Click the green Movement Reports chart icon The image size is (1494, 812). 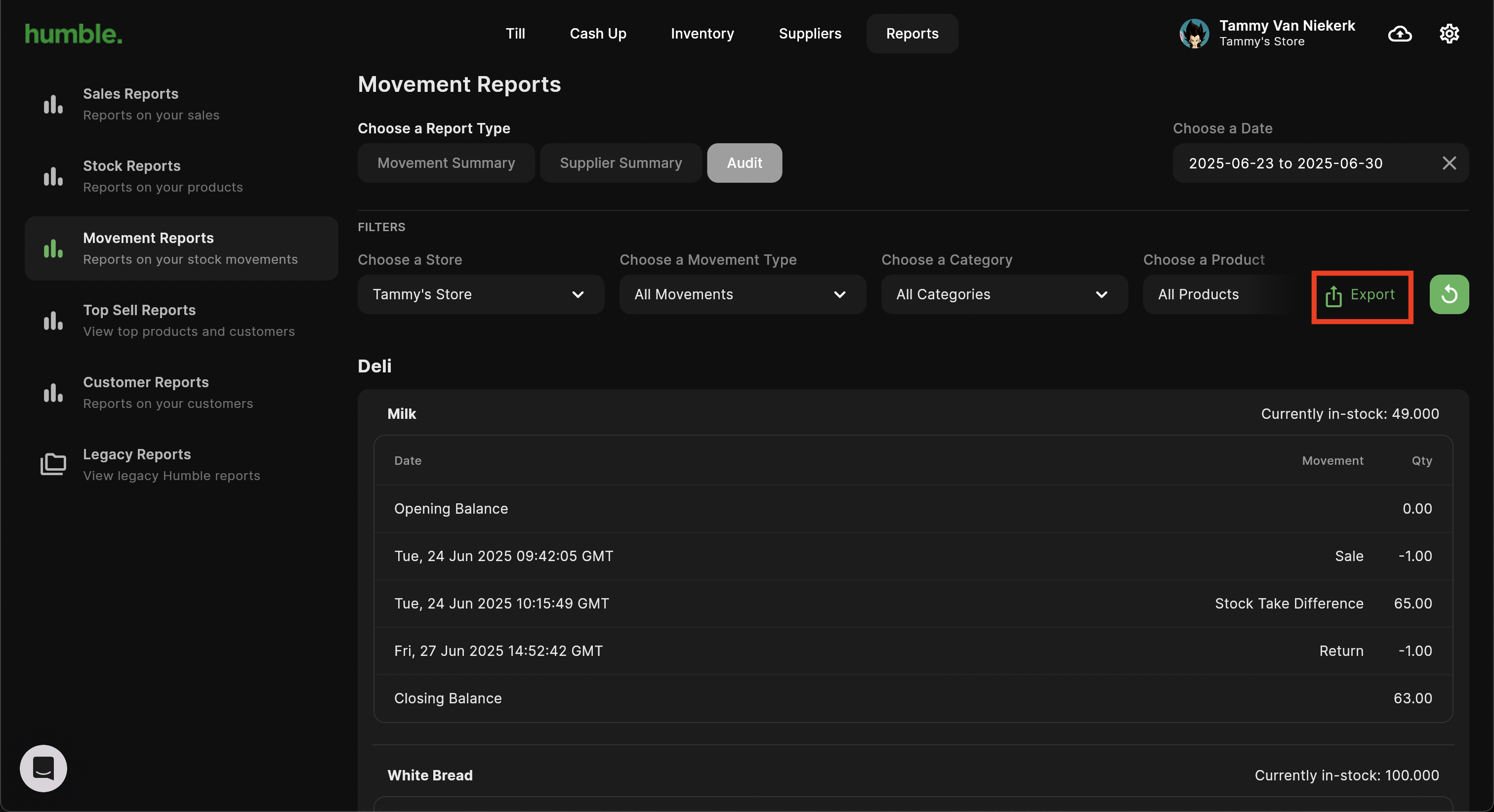tap(53, 248)
